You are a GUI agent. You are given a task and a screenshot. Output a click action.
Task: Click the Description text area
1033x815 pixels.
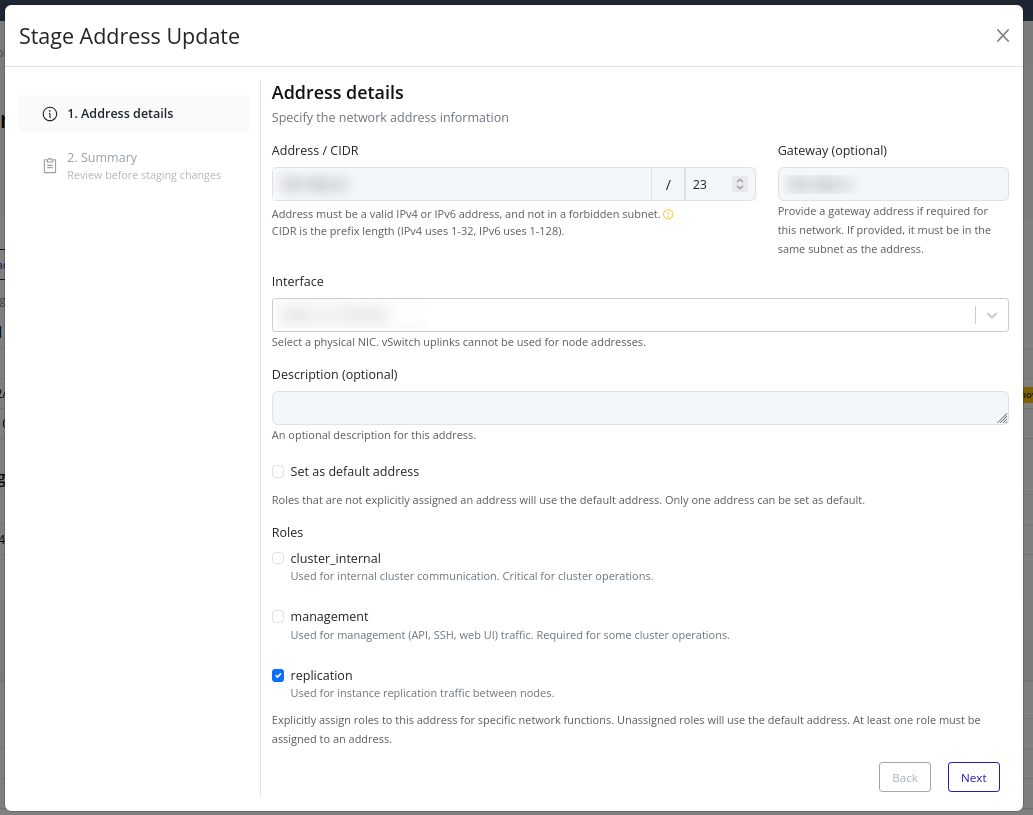(638, 407)
